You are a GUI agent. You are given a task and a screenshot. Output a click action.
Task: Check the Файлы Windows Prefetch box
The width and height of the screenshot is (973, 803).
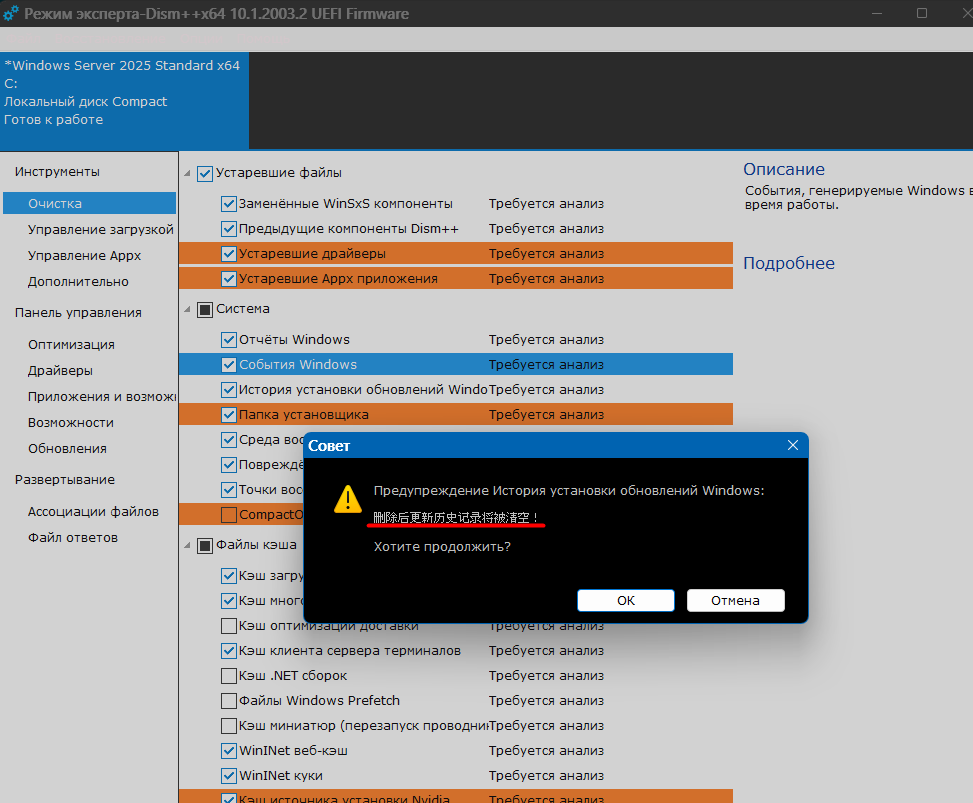(x=229, y=701)
